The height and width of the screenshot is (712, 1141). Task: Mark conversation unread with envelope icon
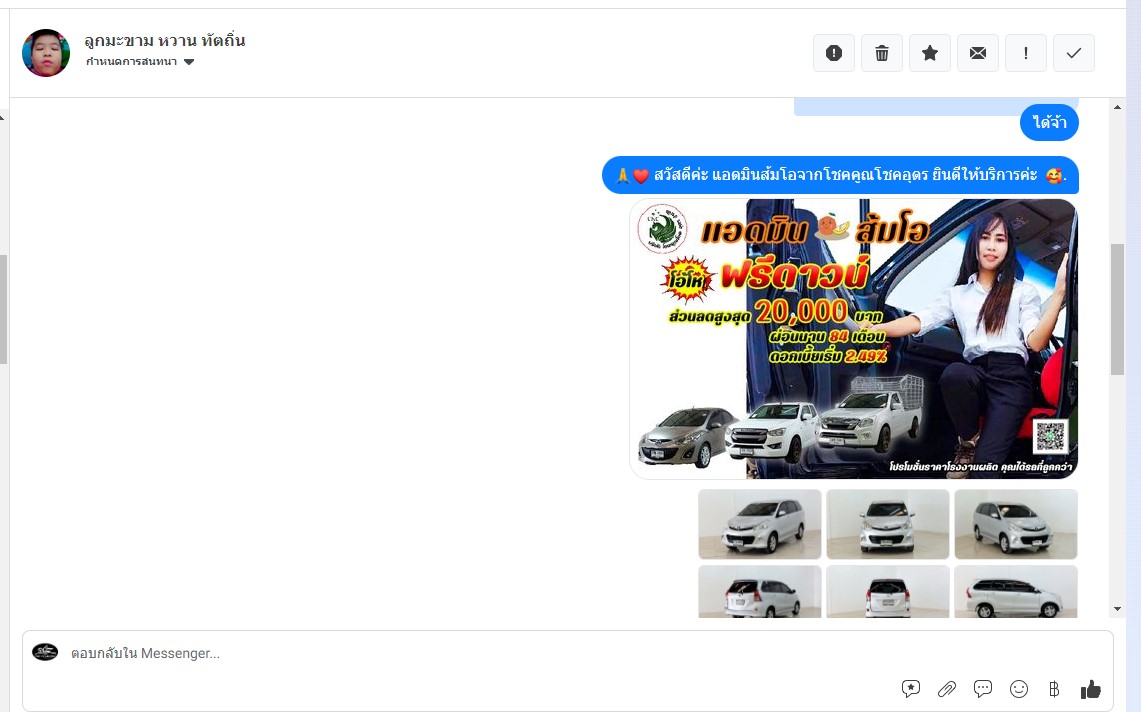pos(978,53)
